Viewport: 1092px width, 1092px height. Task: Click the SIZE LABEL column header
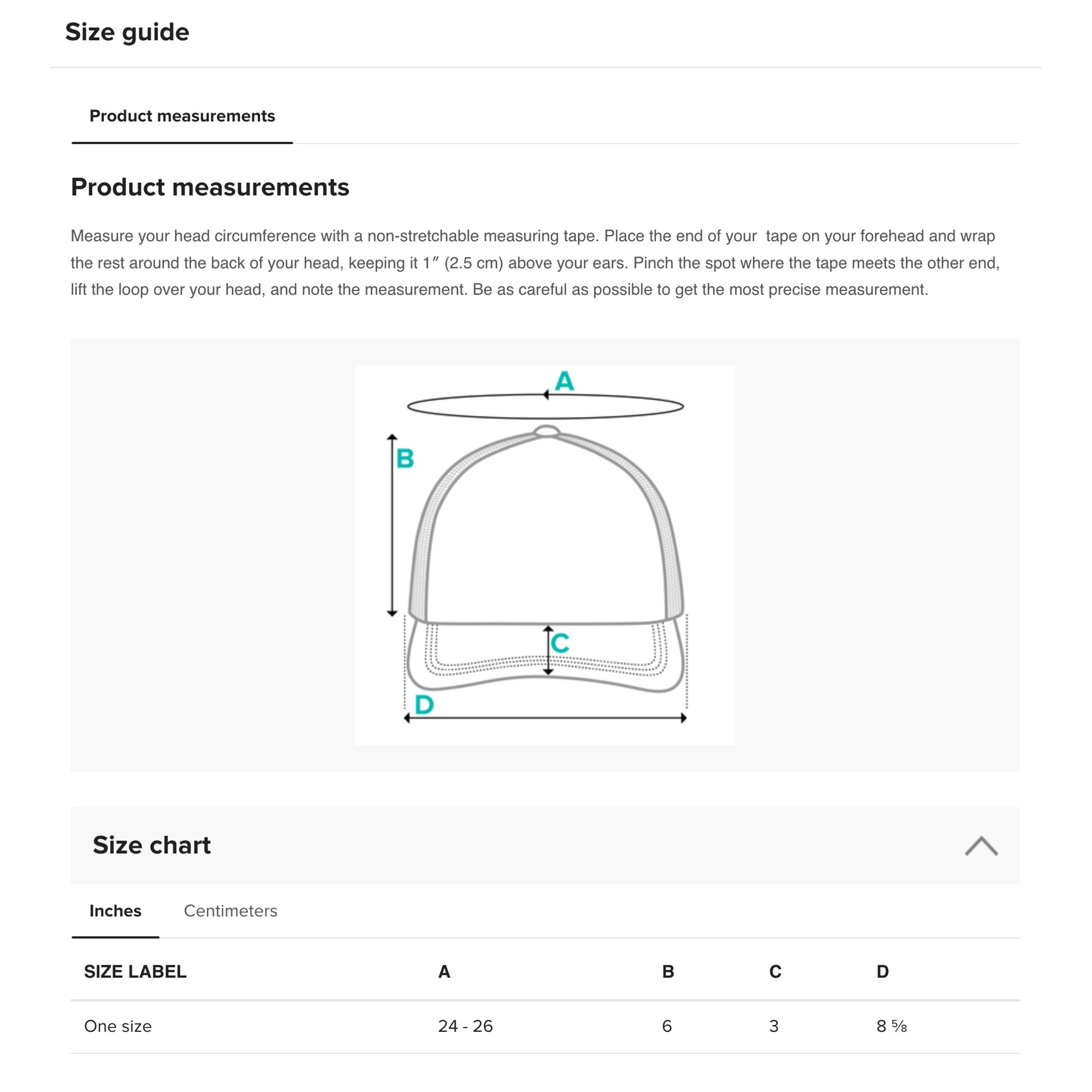[x=135, y=972]
